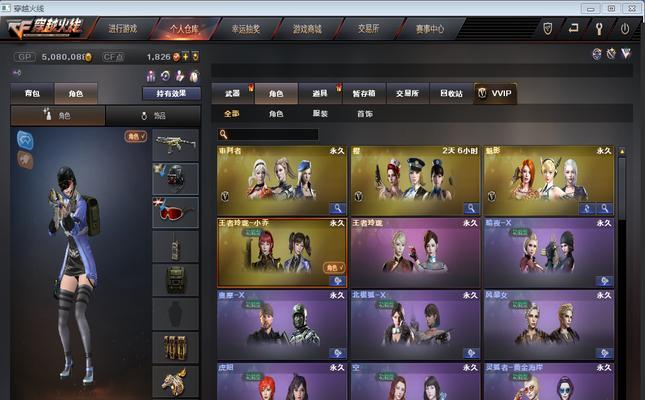
Task: Click the 2天 6小时 remaining time text
Action: pos(460,151)
